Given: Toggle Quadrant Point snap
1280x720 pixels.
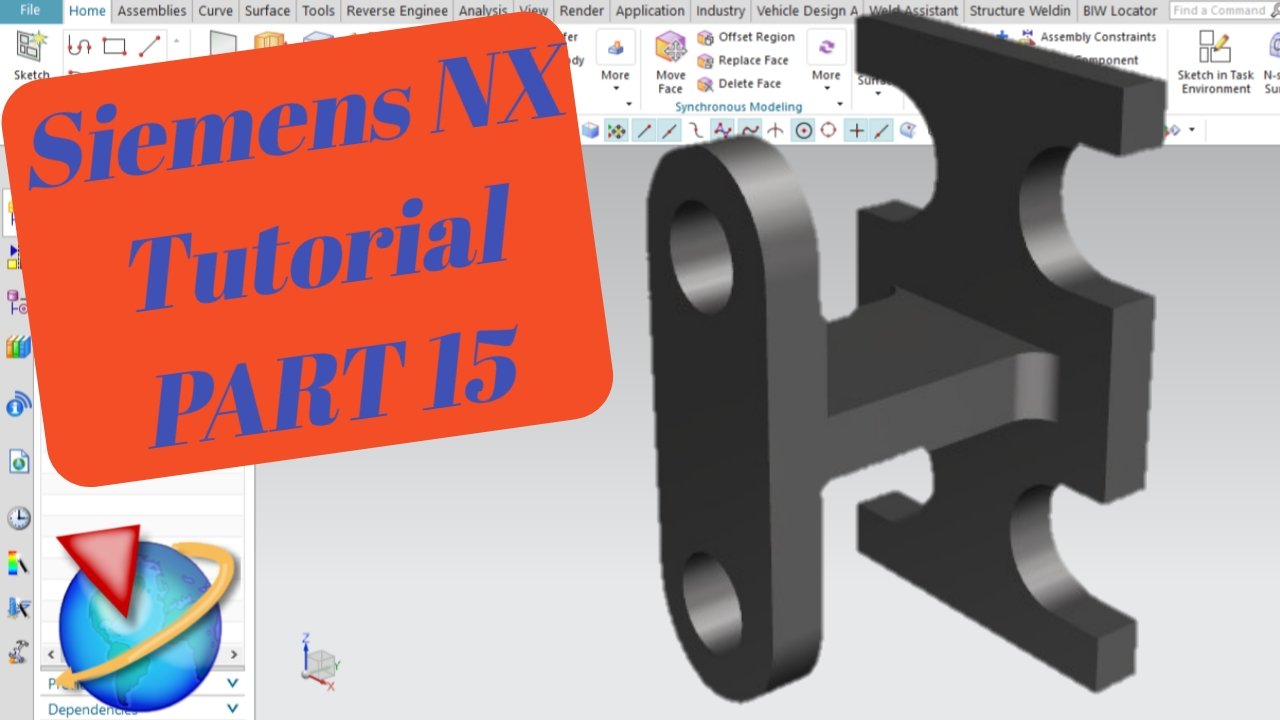Looking at the screenshot, I should pyautogui.click(x=829, y=130).
